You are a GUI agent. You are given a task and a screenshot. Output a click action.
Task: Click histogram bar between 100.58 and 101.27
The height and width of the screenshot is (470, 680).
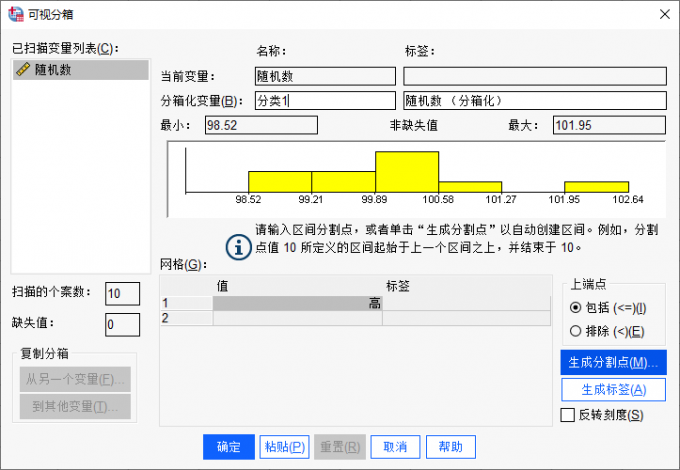(470, 187)
